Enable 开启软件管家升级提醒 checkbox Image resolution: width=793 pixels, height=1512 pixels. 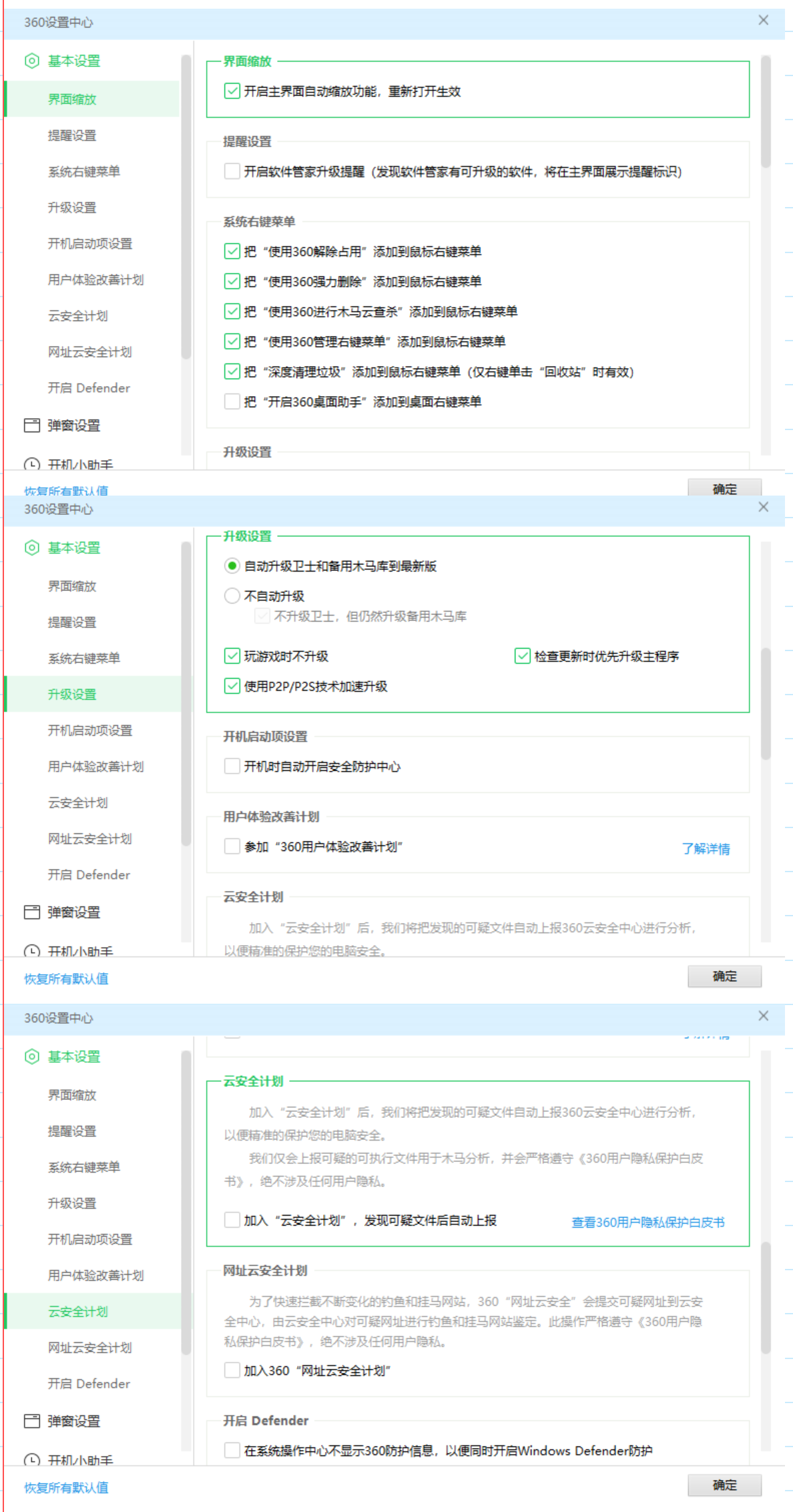[232, 171]
